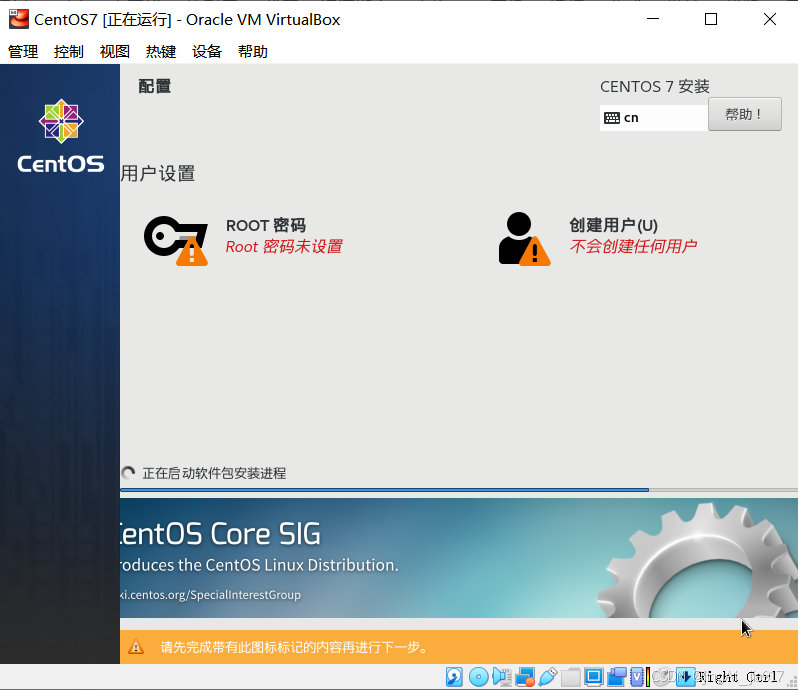Click the Right Ctrl host key label
798x690 pixels.
(x=738, y=677)
